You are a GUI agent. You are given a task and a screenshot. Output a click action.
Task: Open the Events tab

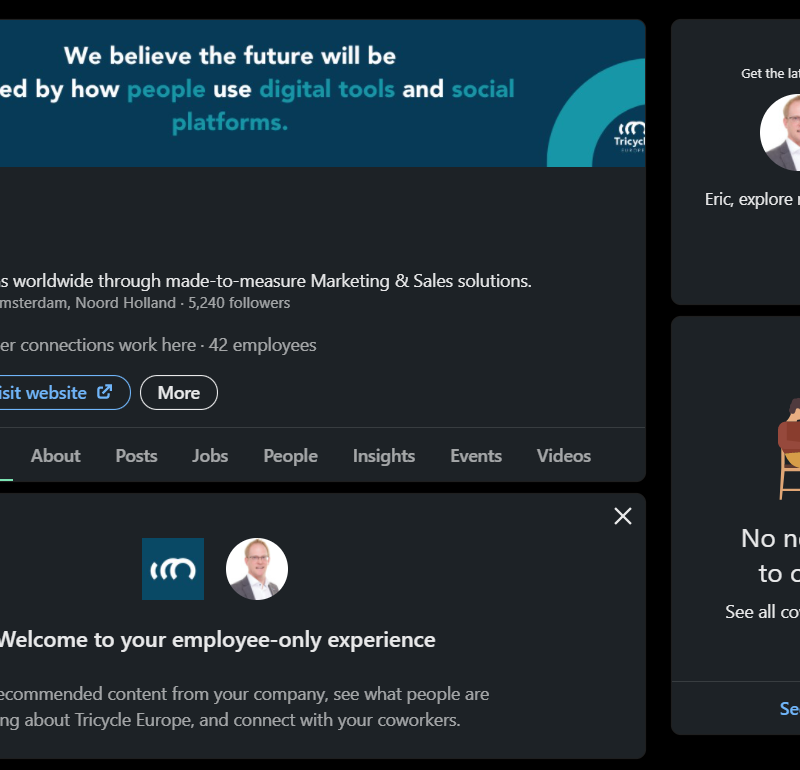(476, 456)
